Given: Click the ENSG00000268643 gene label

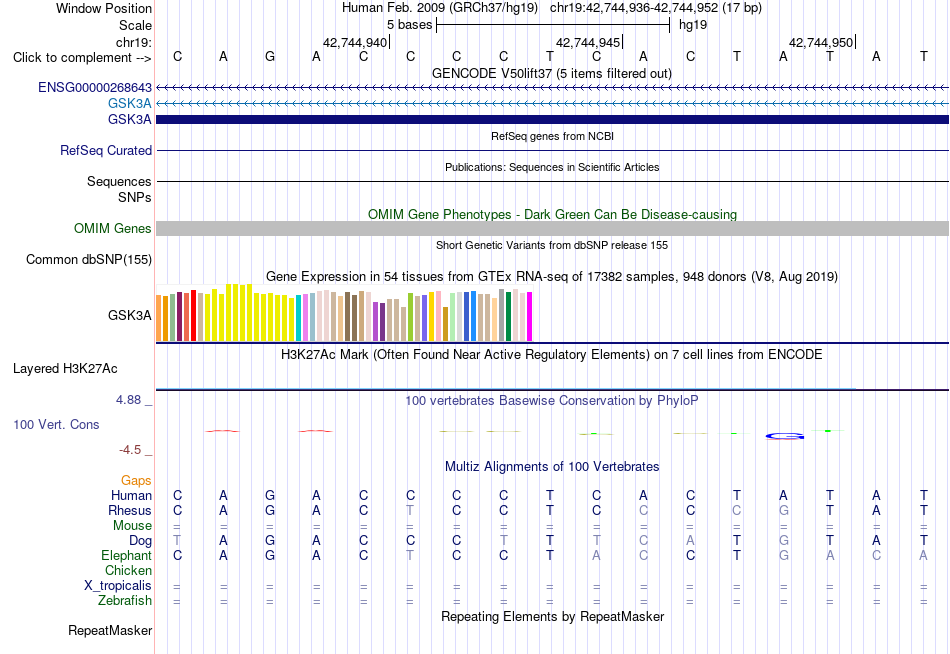Looking at the screenshot, I should (x=95, y=87).
